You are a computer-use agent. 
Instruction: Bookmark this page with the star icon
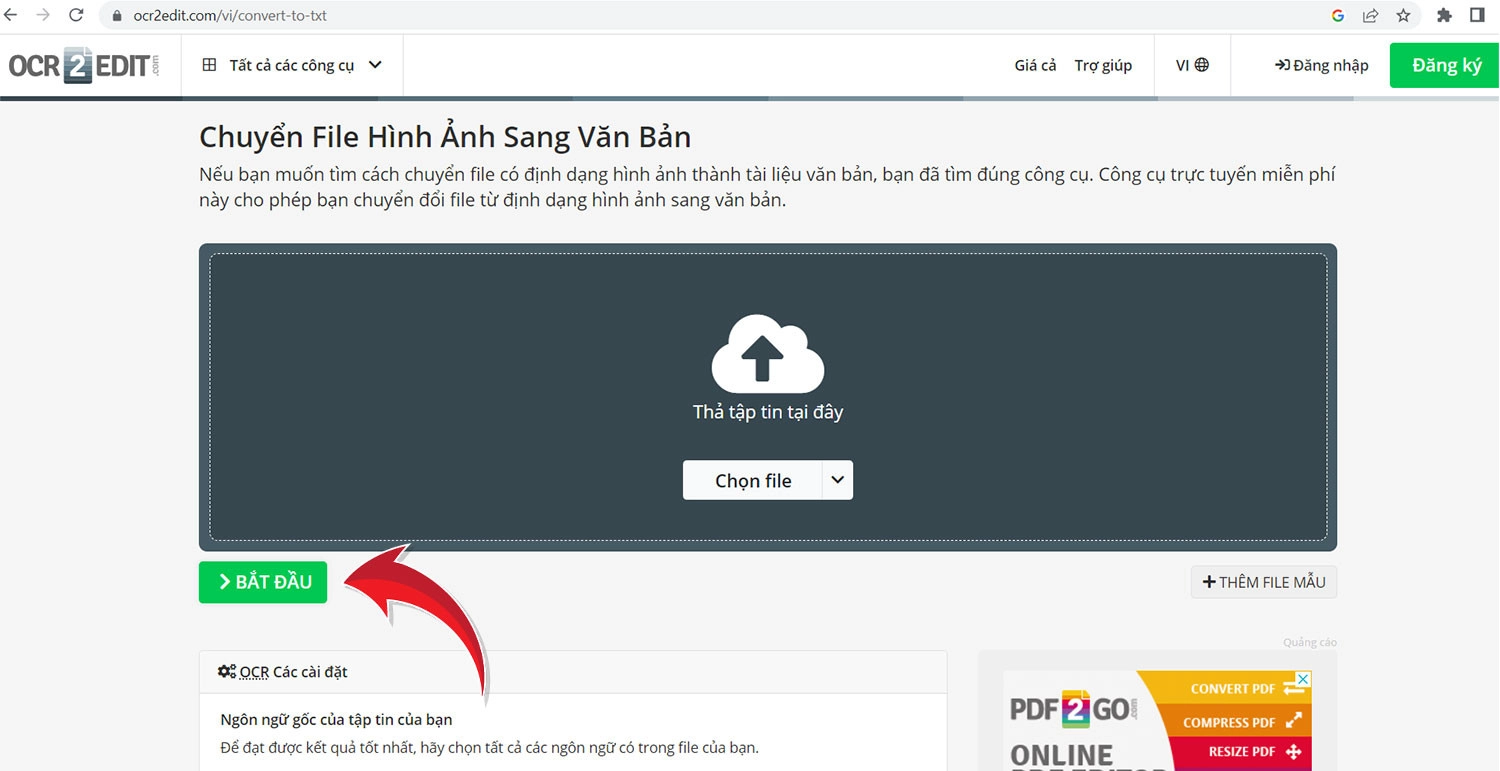[1403, 15]
